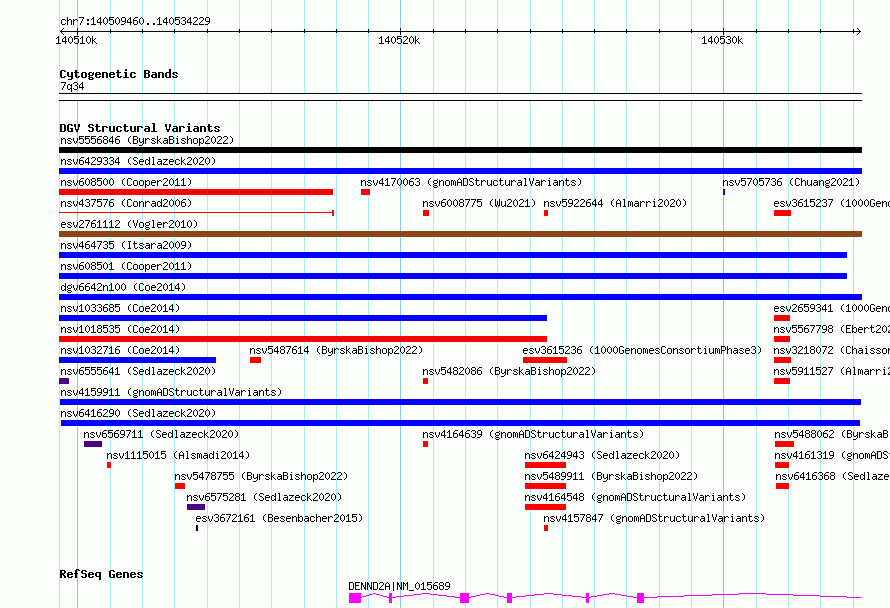This screenshot has height=608, width=890.
Task: Select the red nsv5487614 variant bar
Action: pos(255,360)
